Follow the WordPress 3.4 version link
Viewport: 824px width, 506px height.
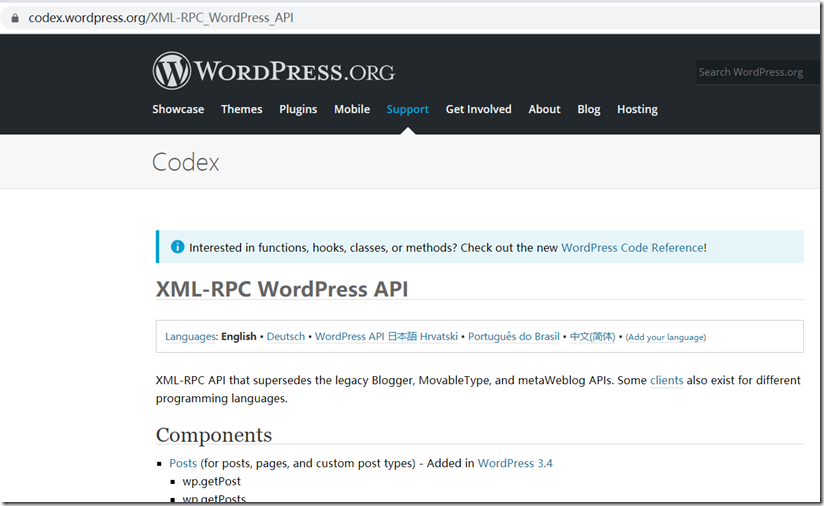coord(515,463)
